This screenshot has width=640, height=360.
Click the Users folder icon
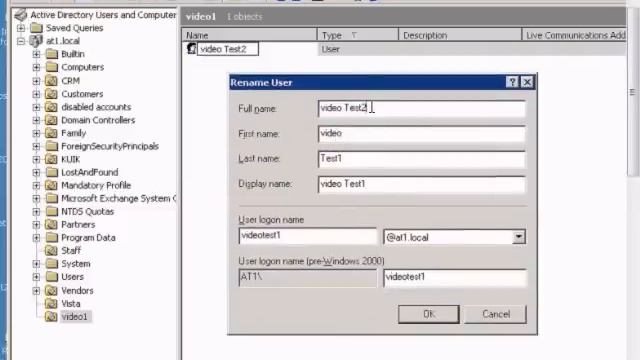tap(51, 277)
